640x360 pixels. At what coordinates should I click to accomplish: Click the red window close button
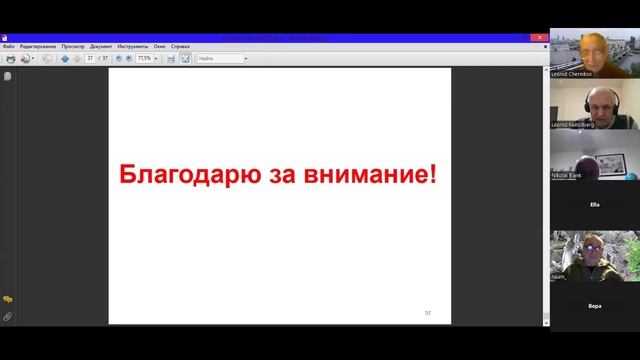tap(539, 38)
